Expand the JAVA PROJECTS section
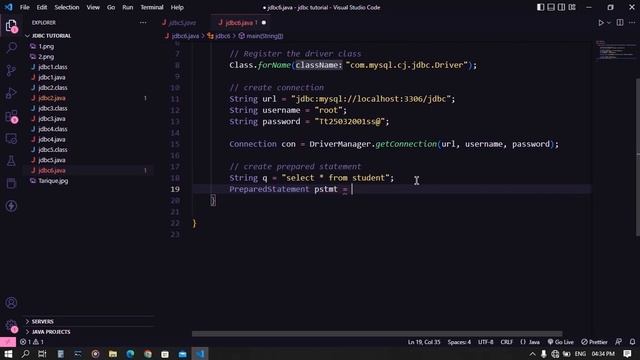640x360 pixels. (51, 332)
